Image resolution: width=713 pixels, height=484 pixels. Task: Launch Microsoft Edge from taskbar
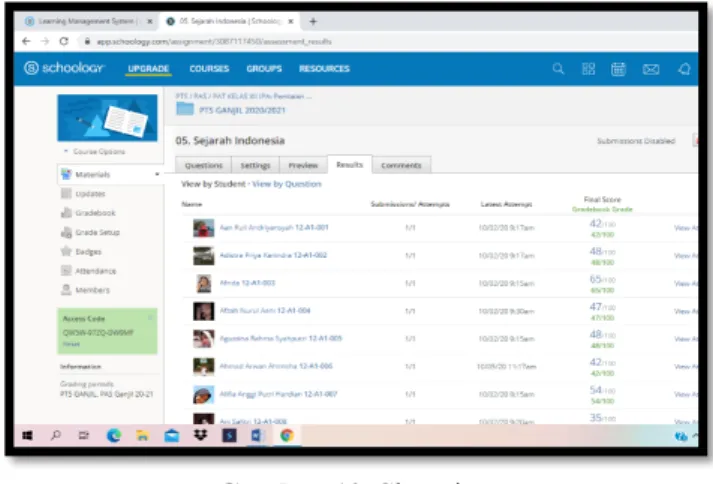pyautogui.click(x=114, y=436)
